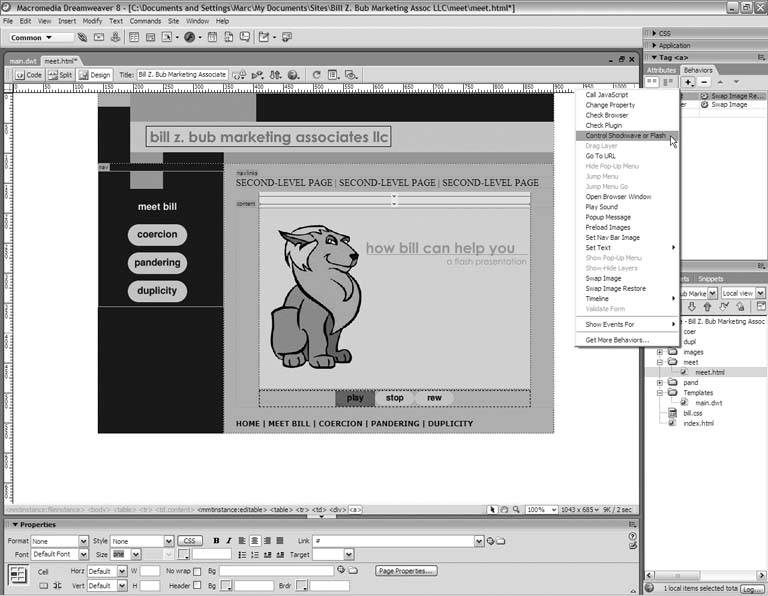Click the Email Link icon
768x596 pixels.
[98, 38]
